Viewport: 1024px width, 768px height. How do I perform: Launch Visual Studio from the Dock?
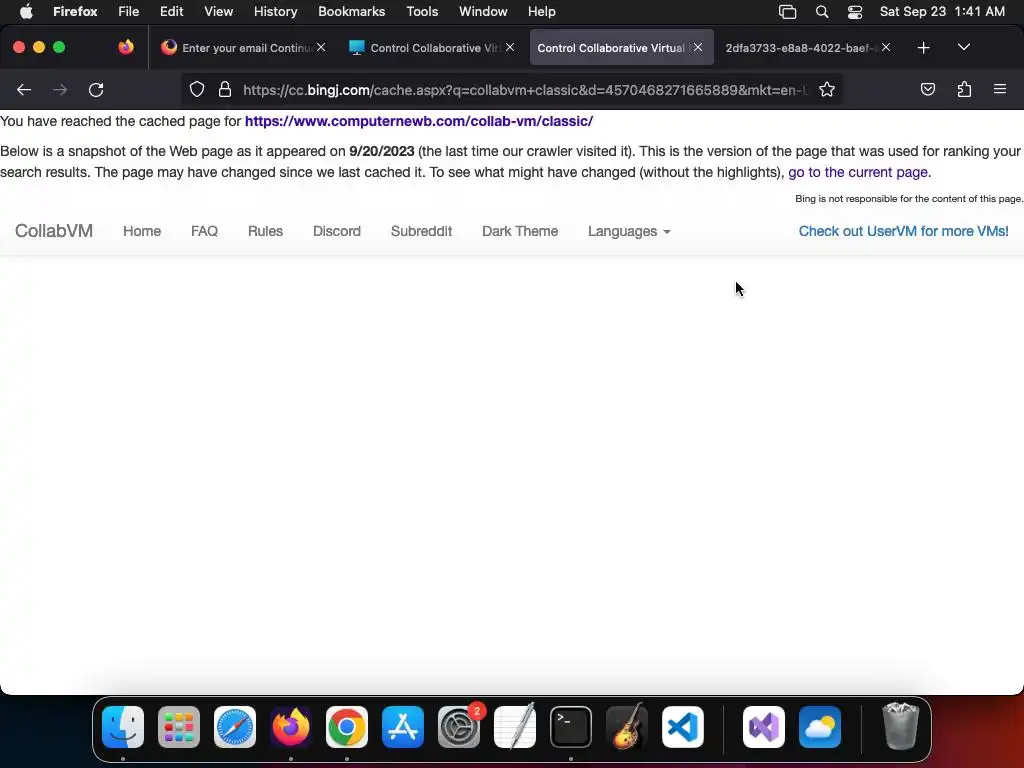764,727
